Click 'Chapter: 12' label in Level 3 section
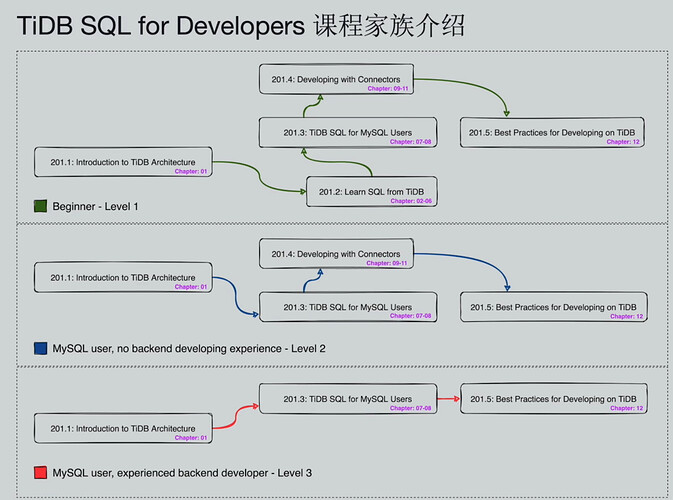 point(627,408)
